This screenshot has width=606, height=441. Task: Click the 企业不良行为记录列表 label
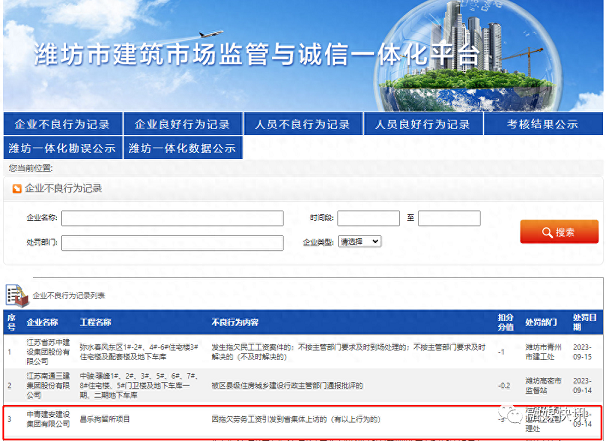(69, 296)
